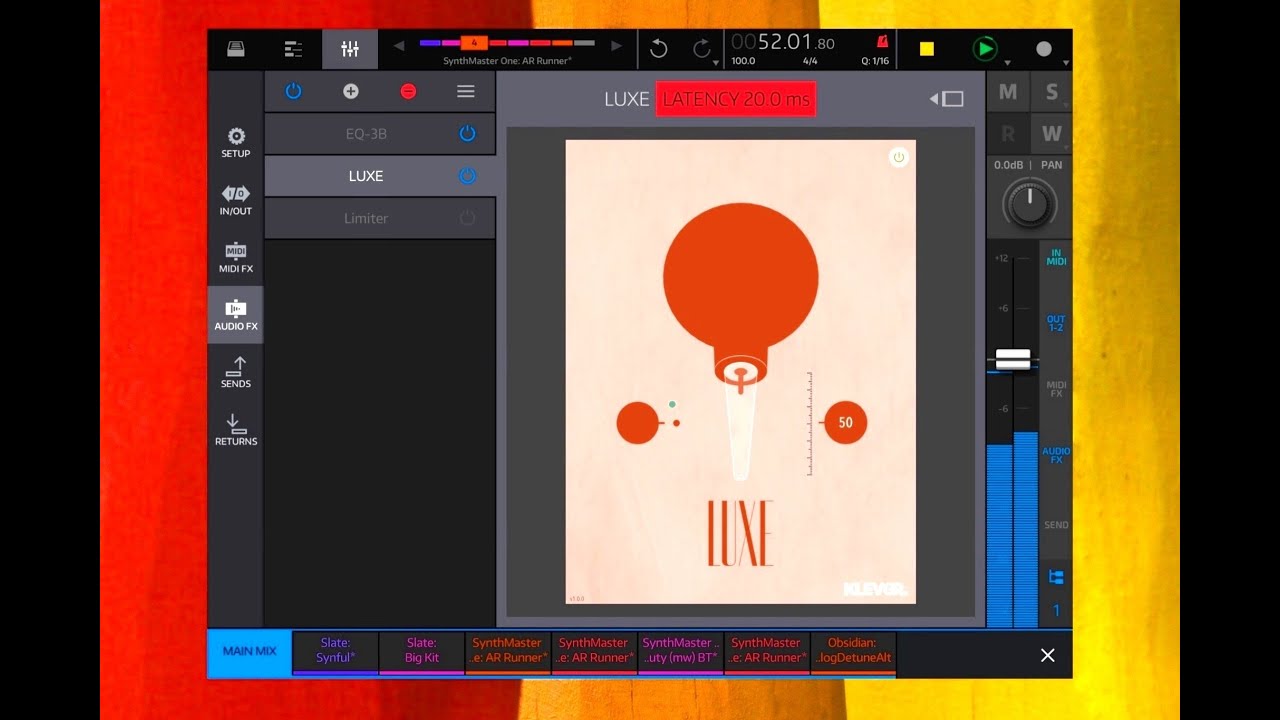The width and height of the screenshot is (1280, 720).
Task: Open dropdown arrow beside record button
Action: 1066,63
